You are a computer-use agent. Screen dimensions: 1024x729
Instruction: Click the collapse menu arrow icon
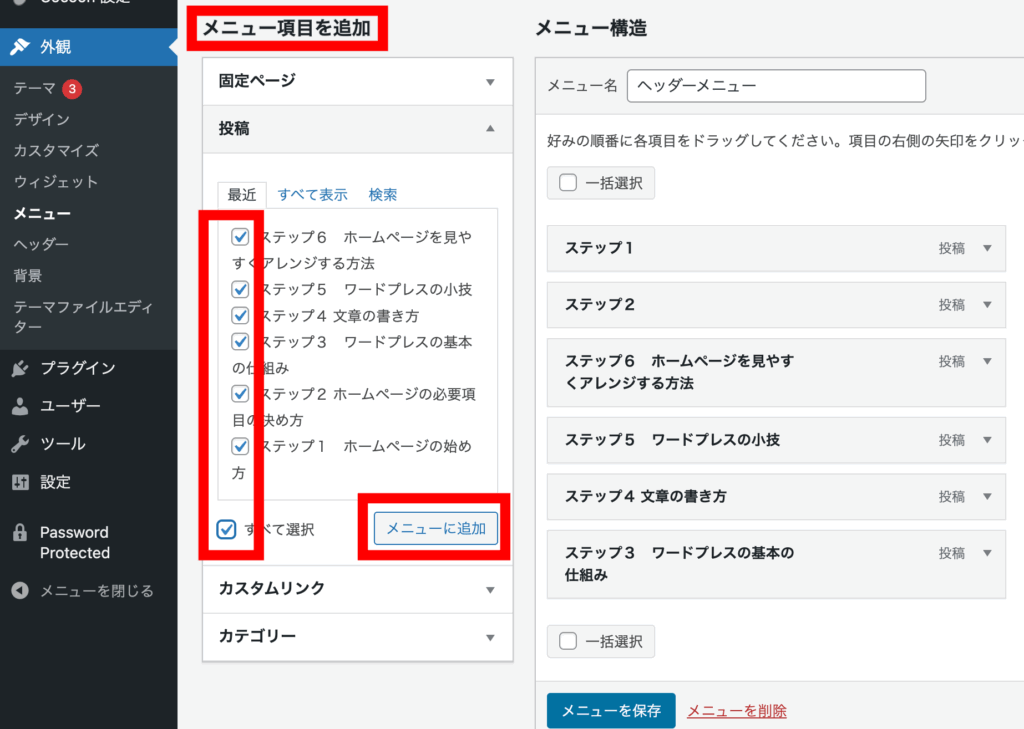click(x=20, y=591)
